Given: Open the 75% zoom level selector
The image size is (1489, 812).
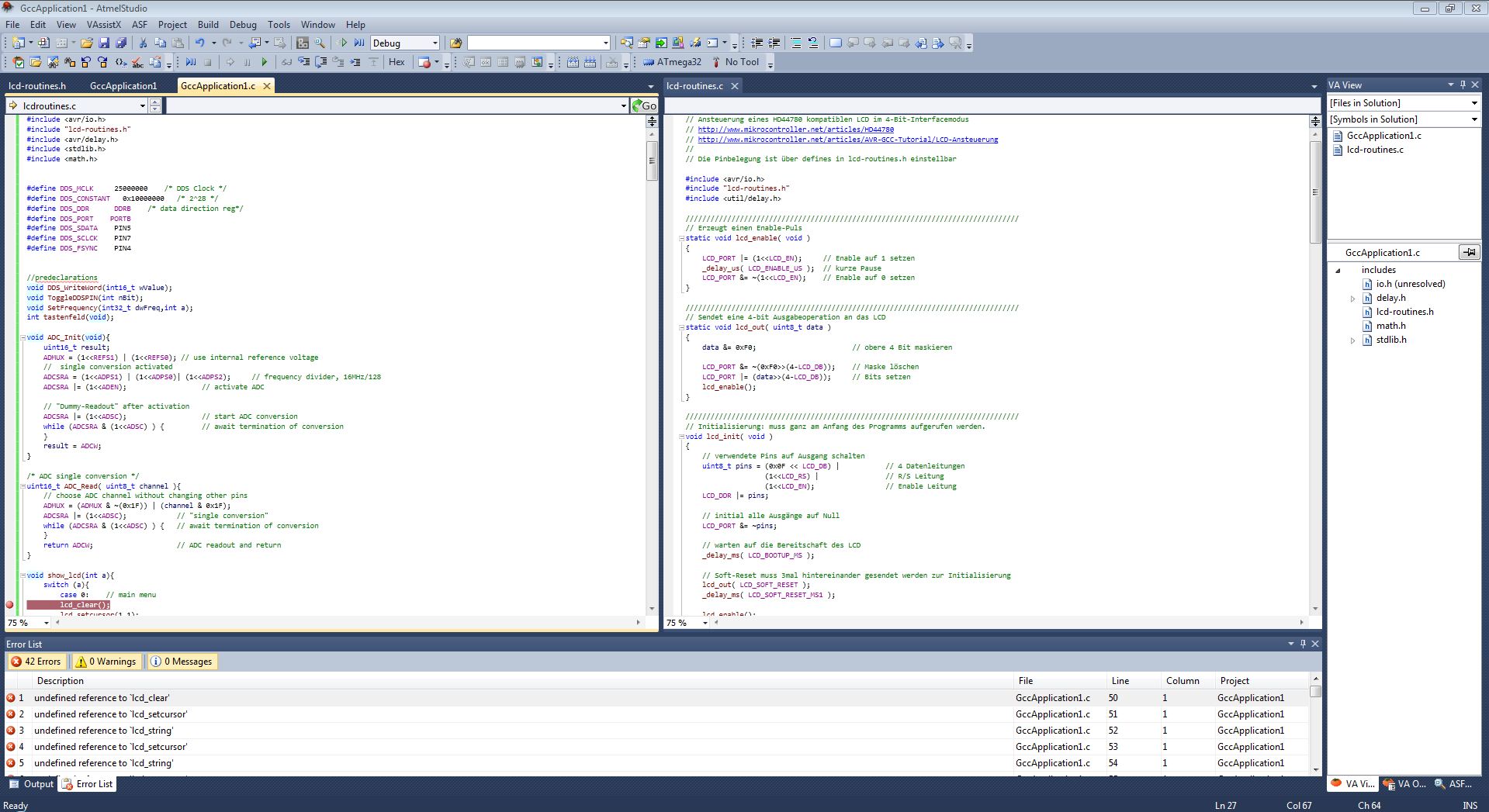Looking at the screenshot, I should coord(28,623).
